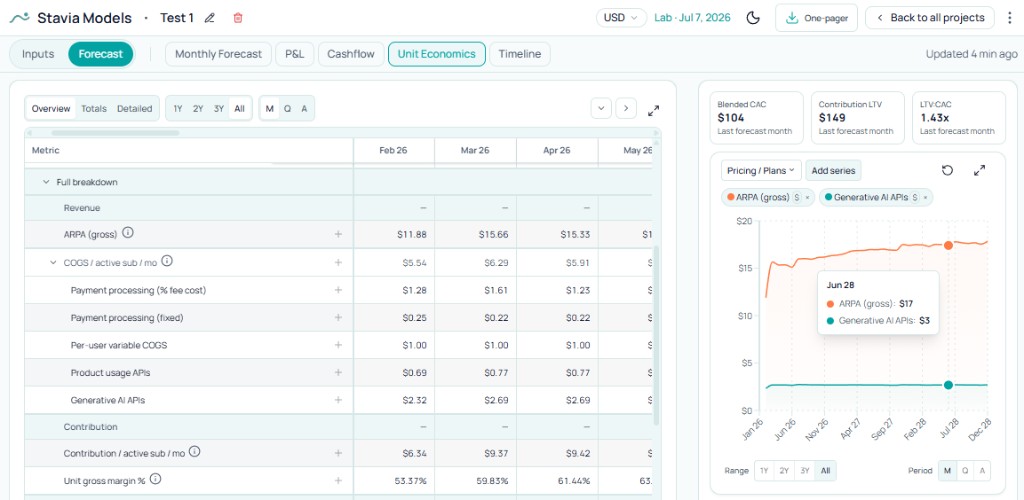Image resolution: width=1024 pixels, height=500 pixels.
Task: Click the table vertical scrollbar
Action: click(x=656, y=335)
